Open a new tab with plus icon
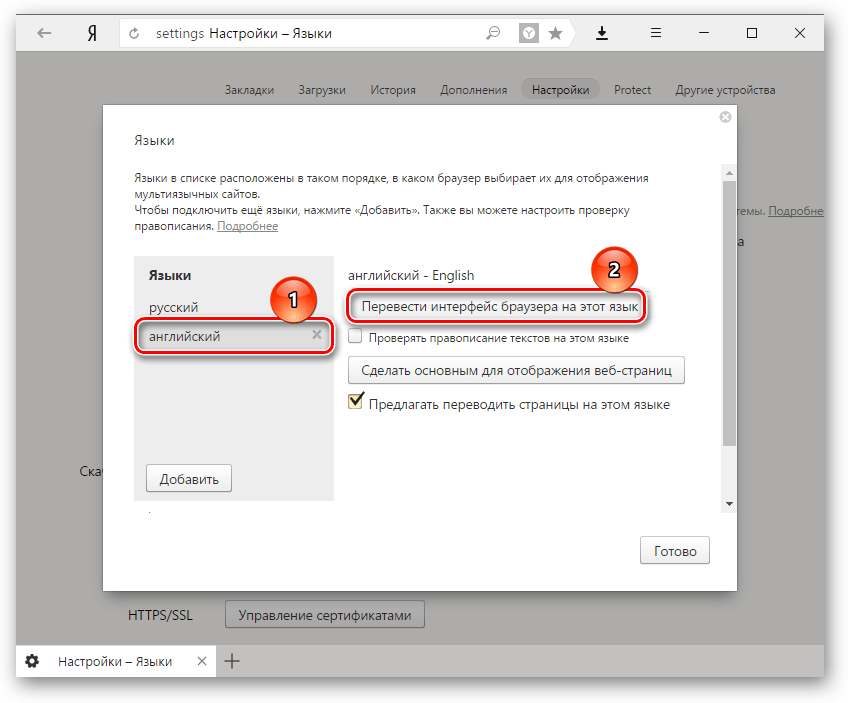 pos(232,661)
